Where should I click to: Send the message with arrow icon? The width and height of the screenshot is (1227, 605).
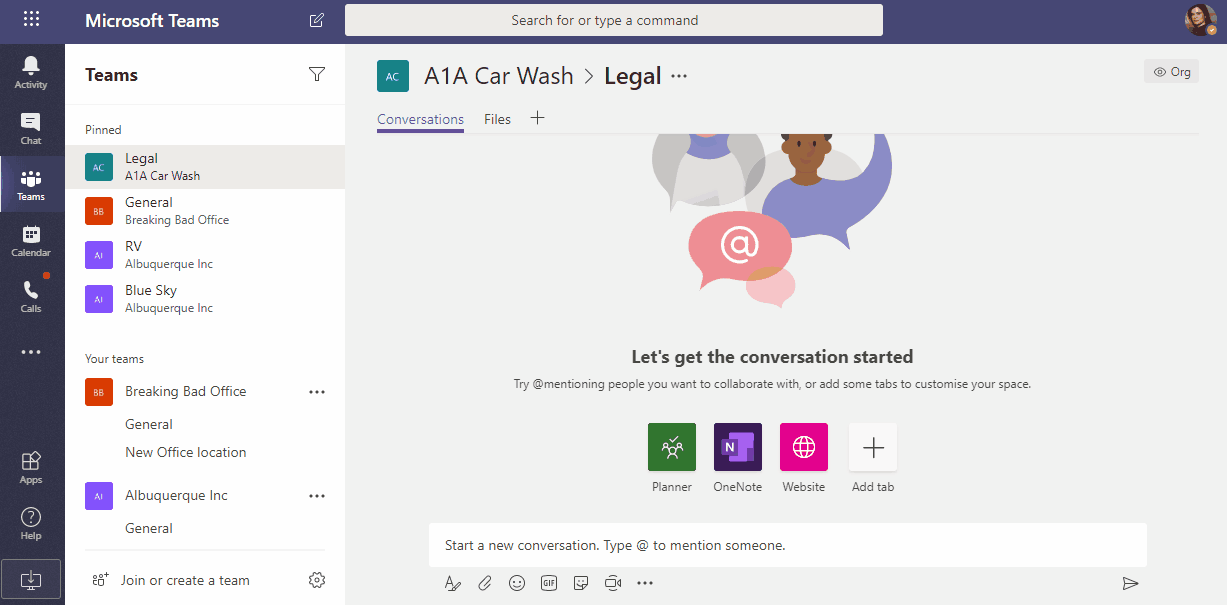coord(1130,583)
